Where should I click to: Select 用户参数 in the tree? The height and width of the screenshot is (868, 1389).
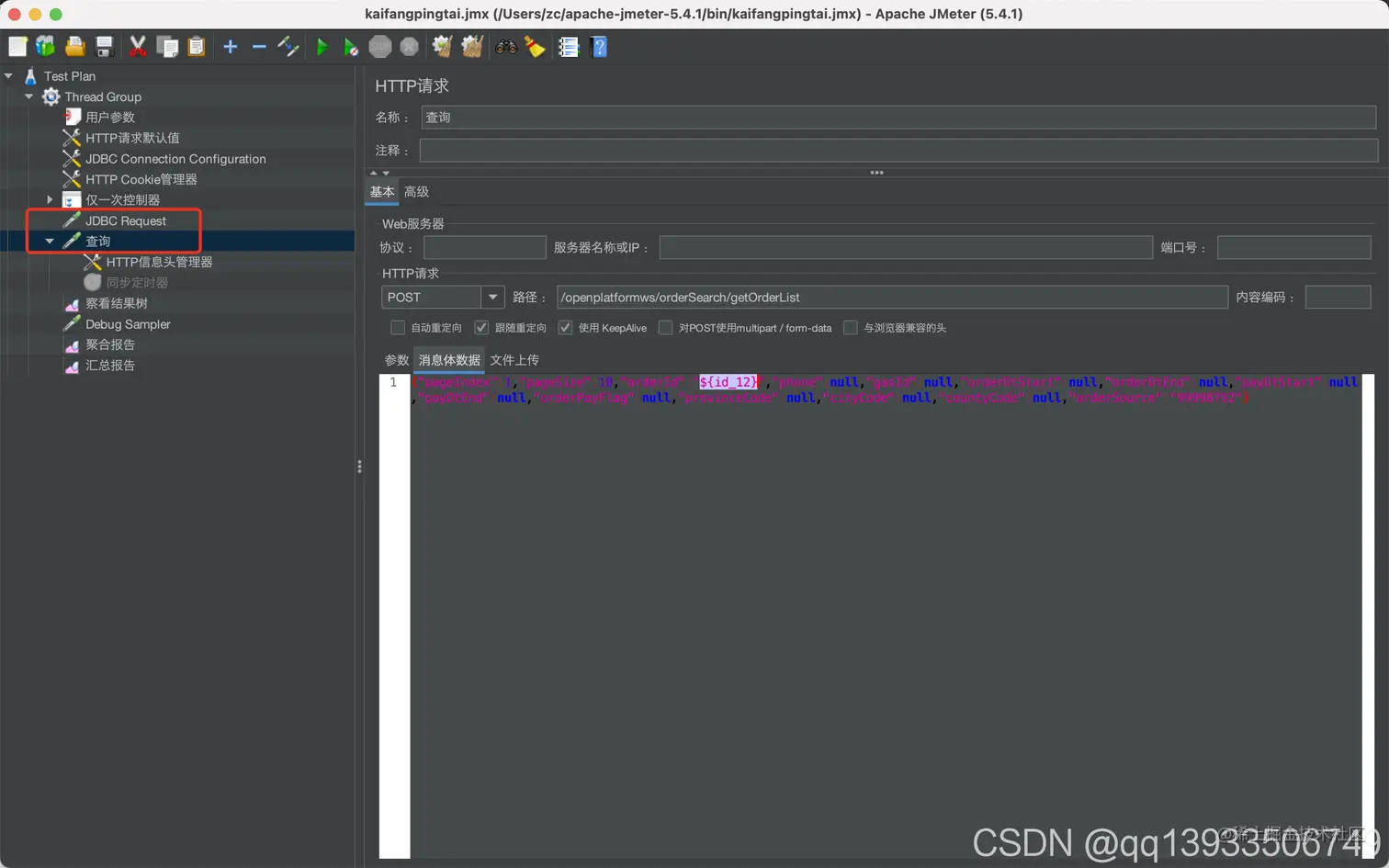pos(110,118)
